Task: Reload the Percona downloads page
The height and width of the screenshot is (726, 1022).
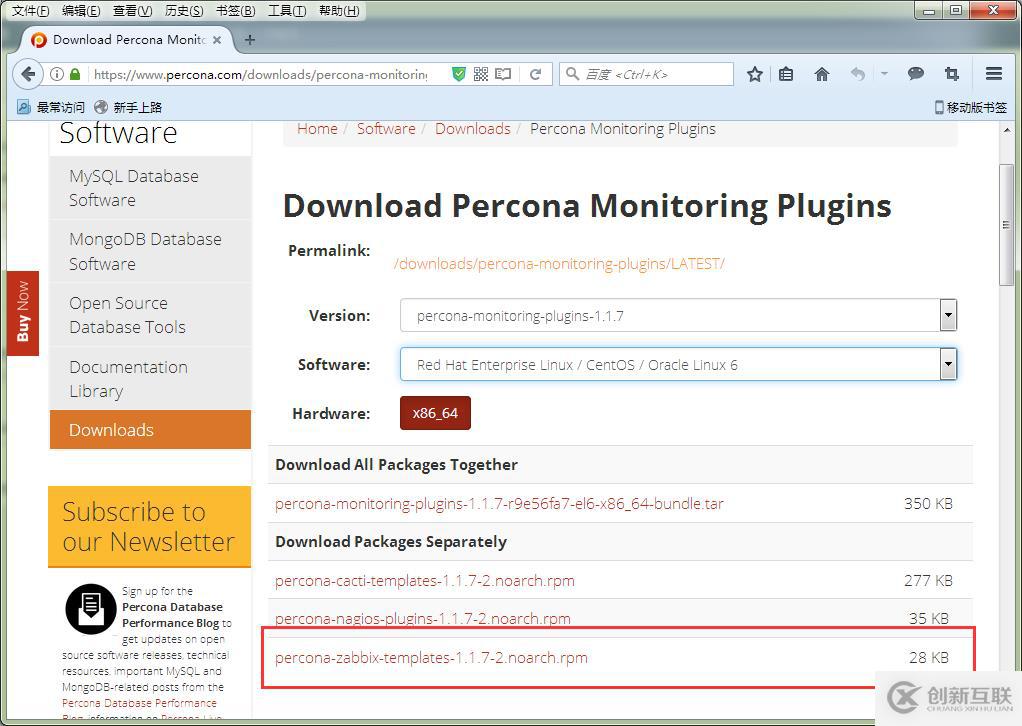Action: click(537, 73)
